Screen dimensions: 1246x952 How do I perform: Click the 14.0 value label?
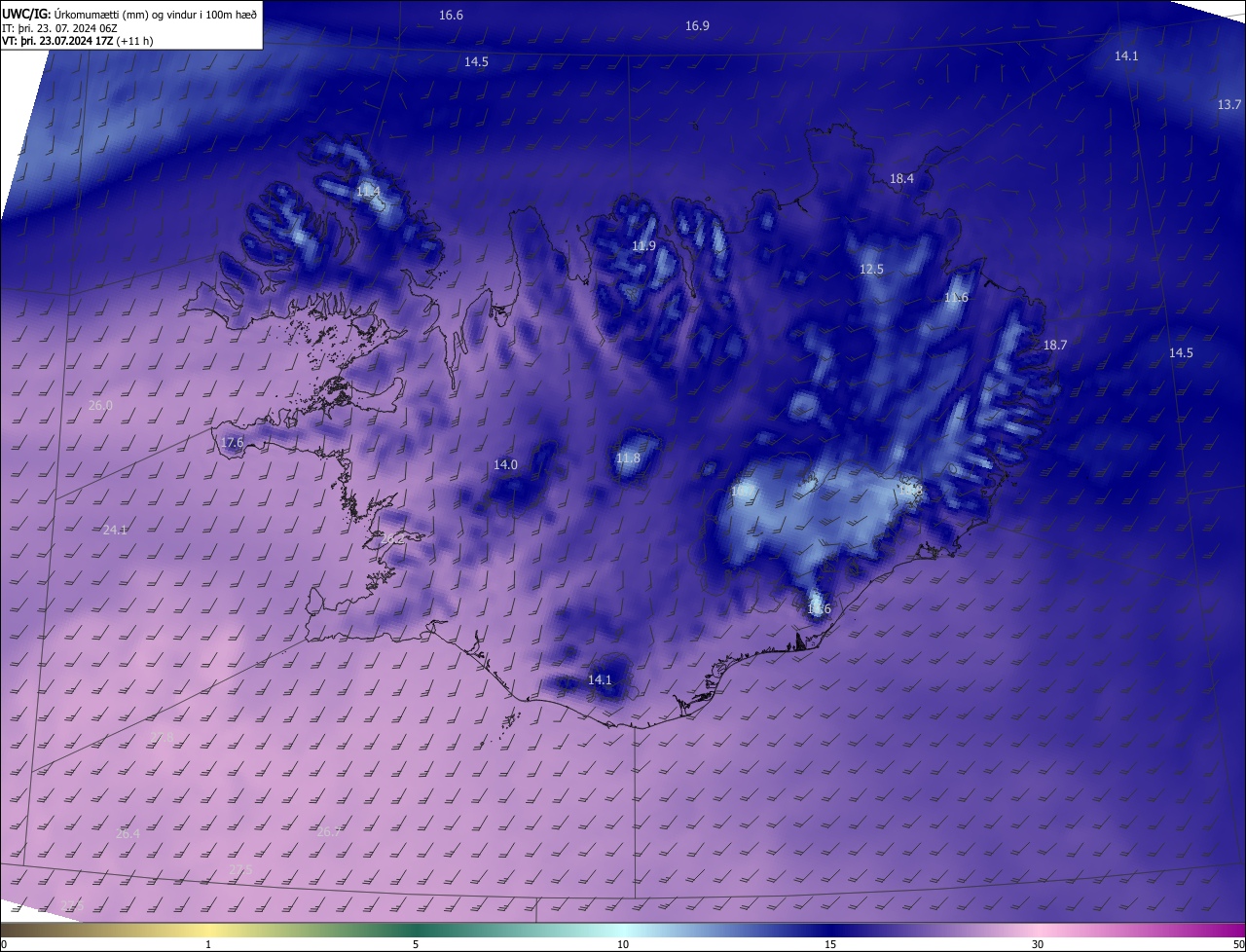(505, 465)
